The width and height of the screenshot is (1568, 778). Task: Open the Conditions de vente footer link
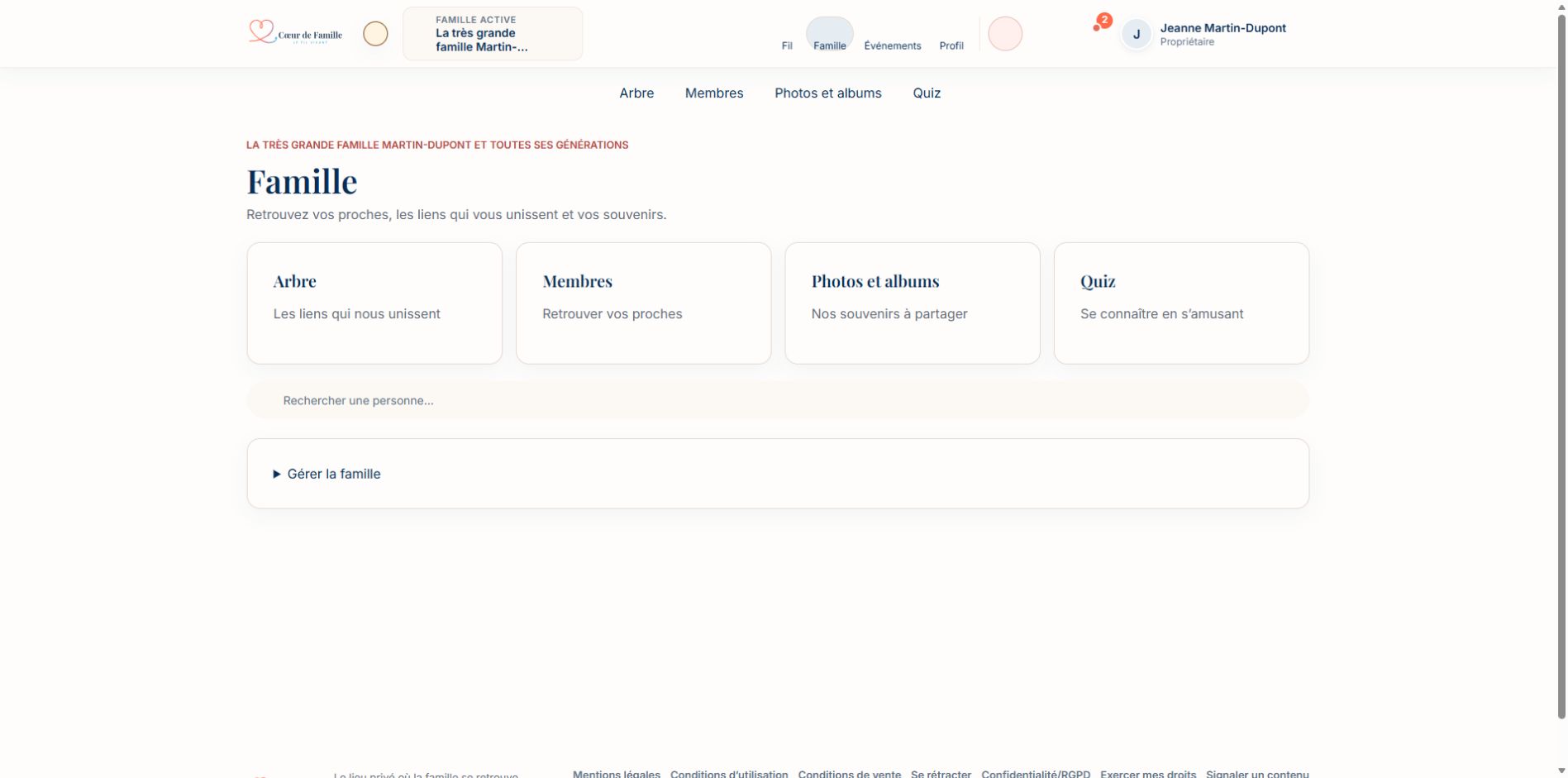(850, 774)
